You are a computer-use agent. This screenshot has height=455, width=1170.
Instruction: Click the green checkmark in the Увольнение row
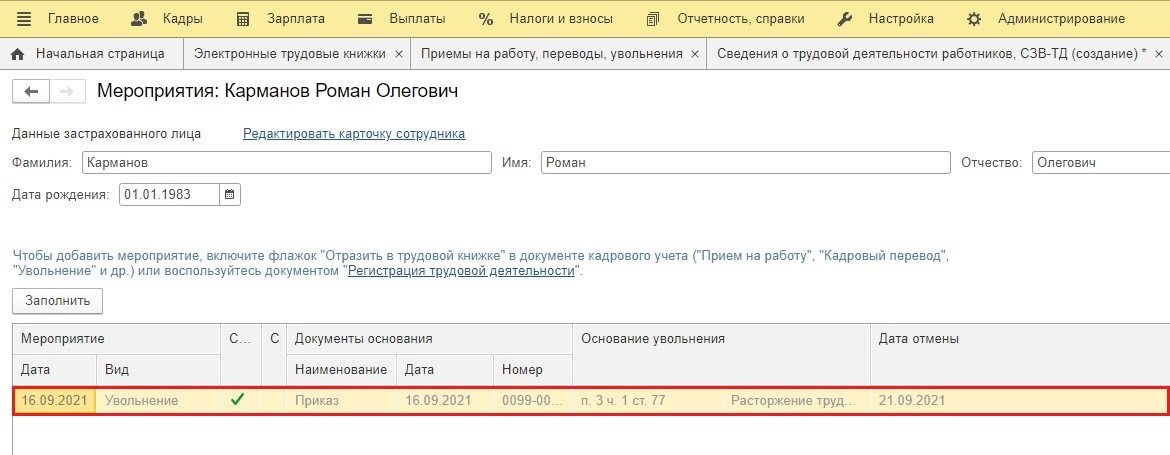[x=237, y=400]
